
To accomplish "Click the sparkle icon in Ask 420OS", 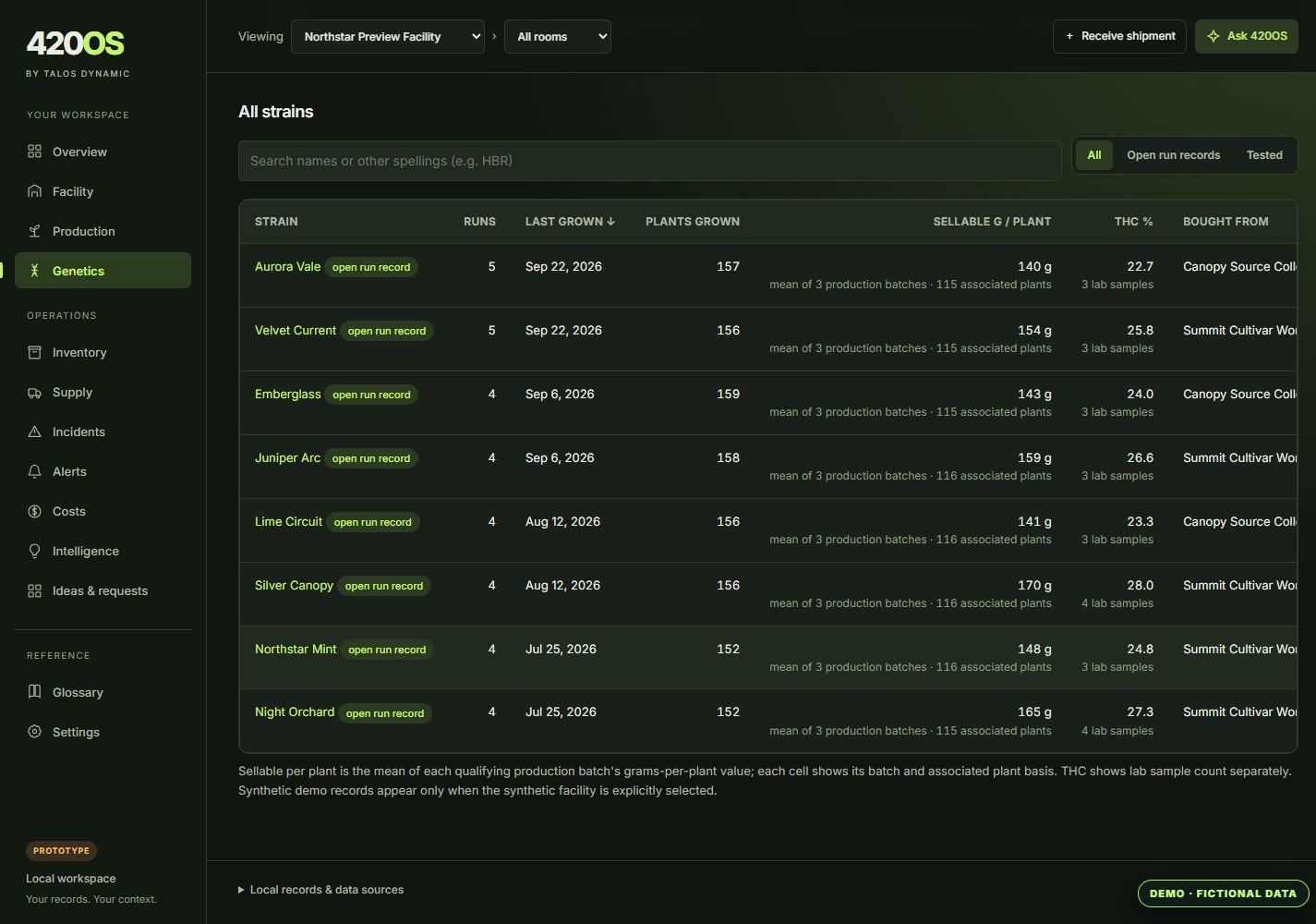I will (1213, 36).
